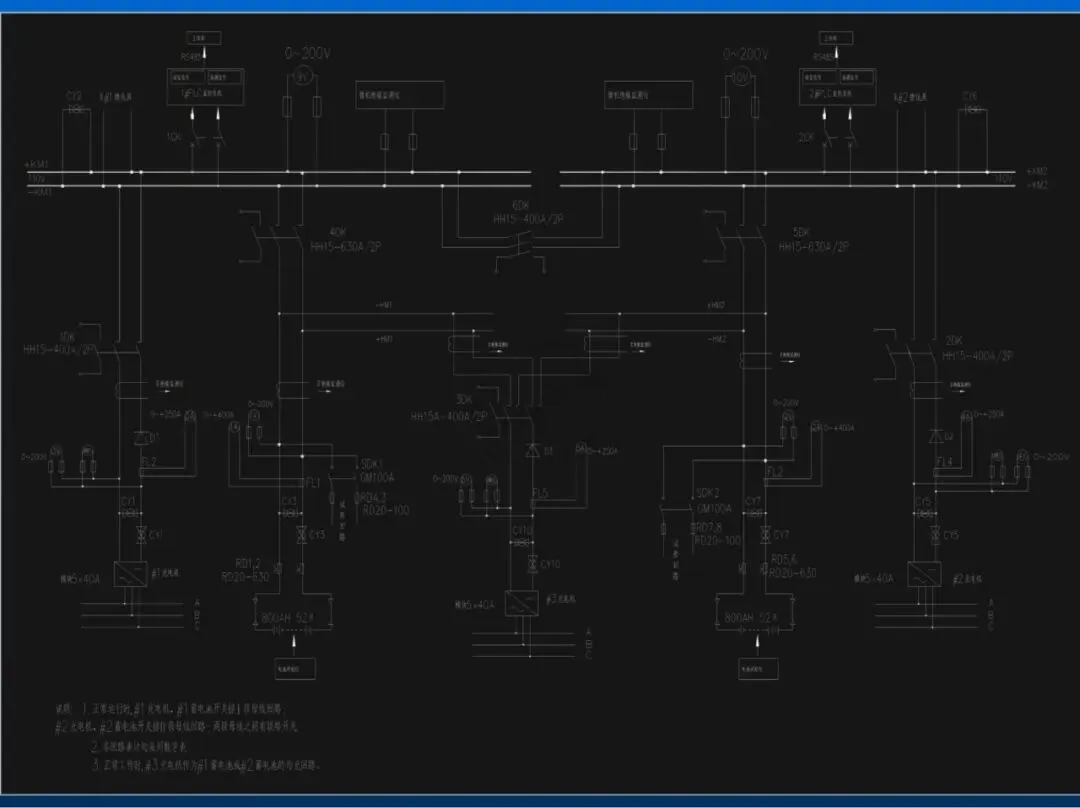Select the #1 charger rectifier symbol
The height and width of the screenshot is (808, 1080).
pyautogui.click(x=131, y=574)
